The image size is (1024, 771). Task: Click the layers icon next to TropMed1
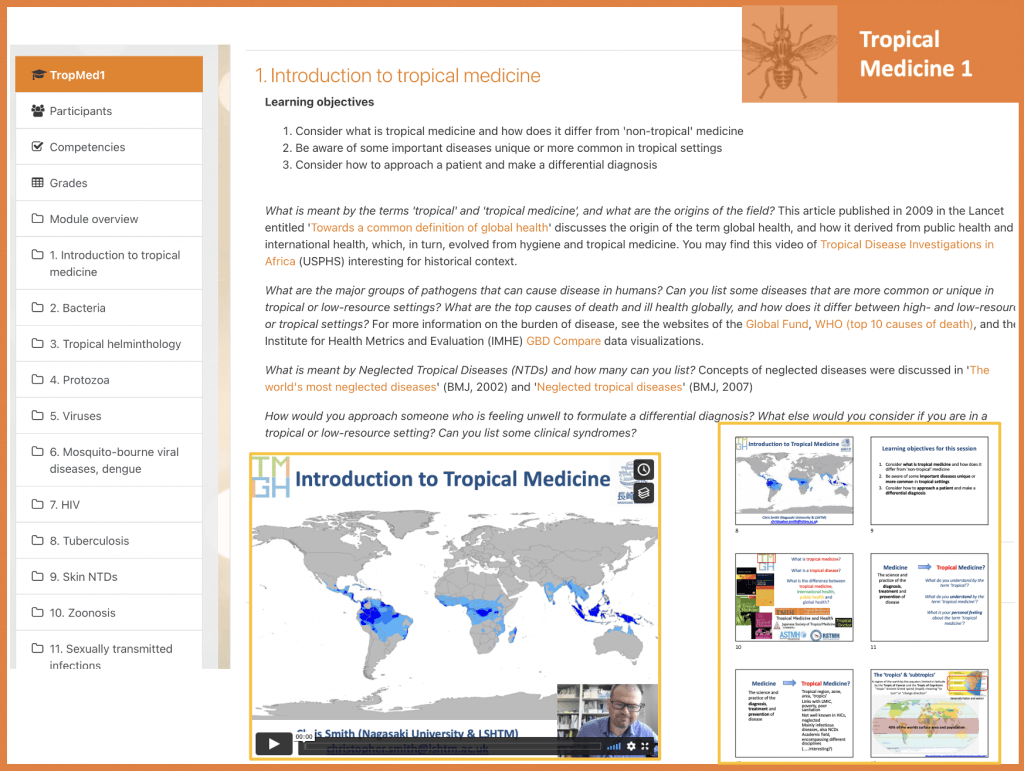tap(41, 73)
